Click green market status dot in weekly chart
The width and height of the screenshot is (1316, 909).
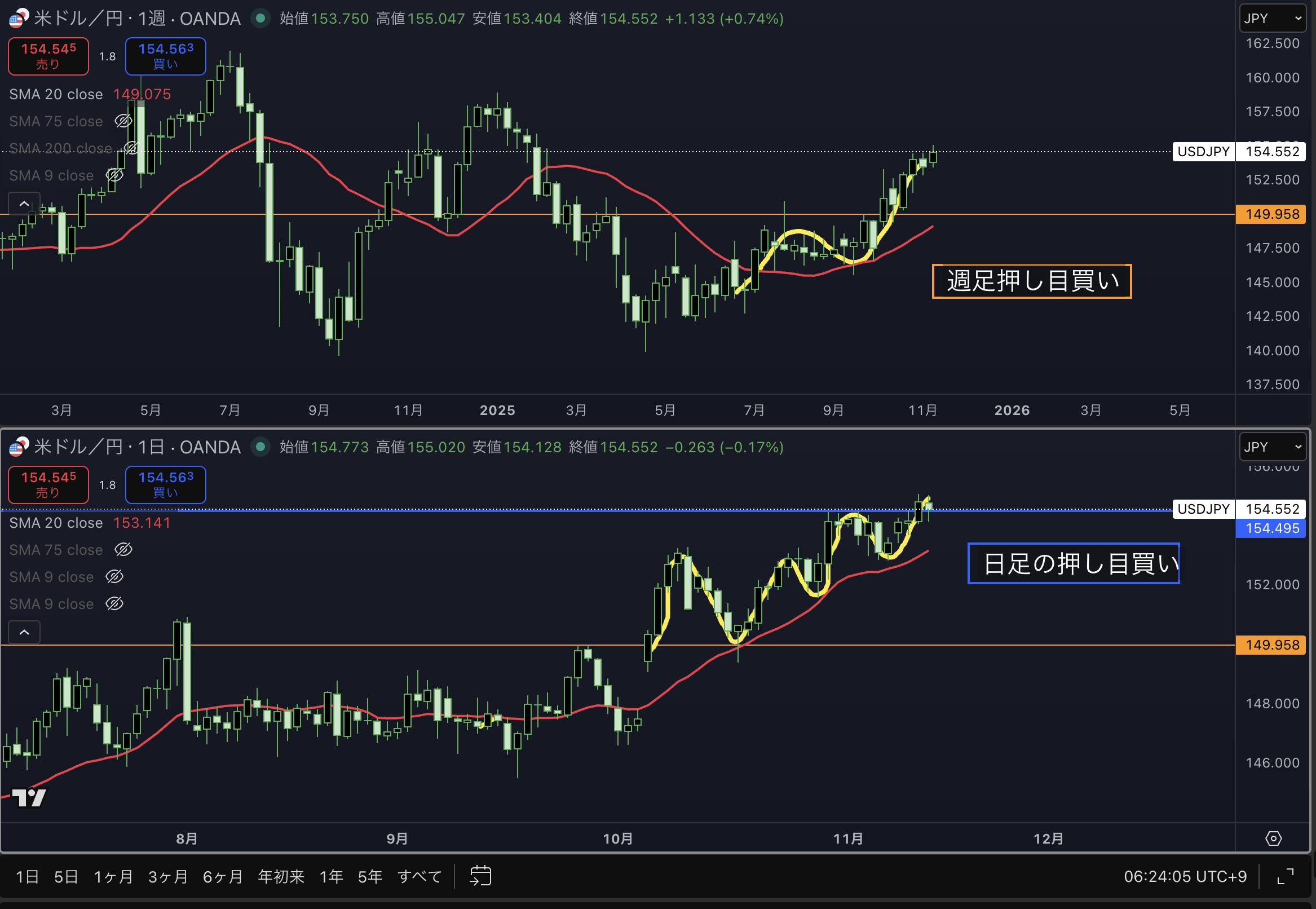[261, 18]
